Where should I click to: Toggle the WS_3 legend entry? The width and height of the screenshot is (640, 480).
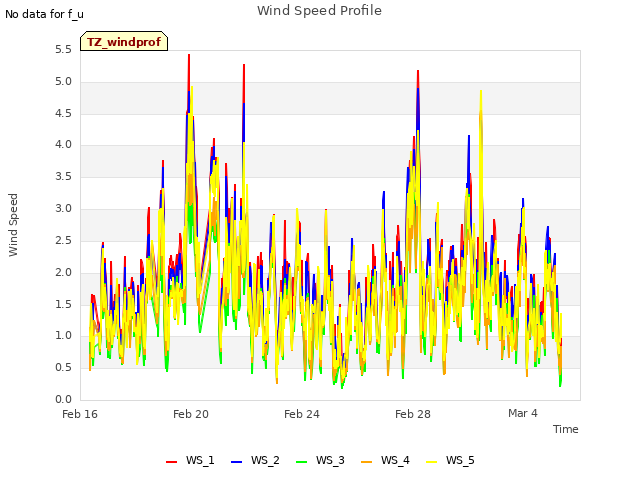320,460
